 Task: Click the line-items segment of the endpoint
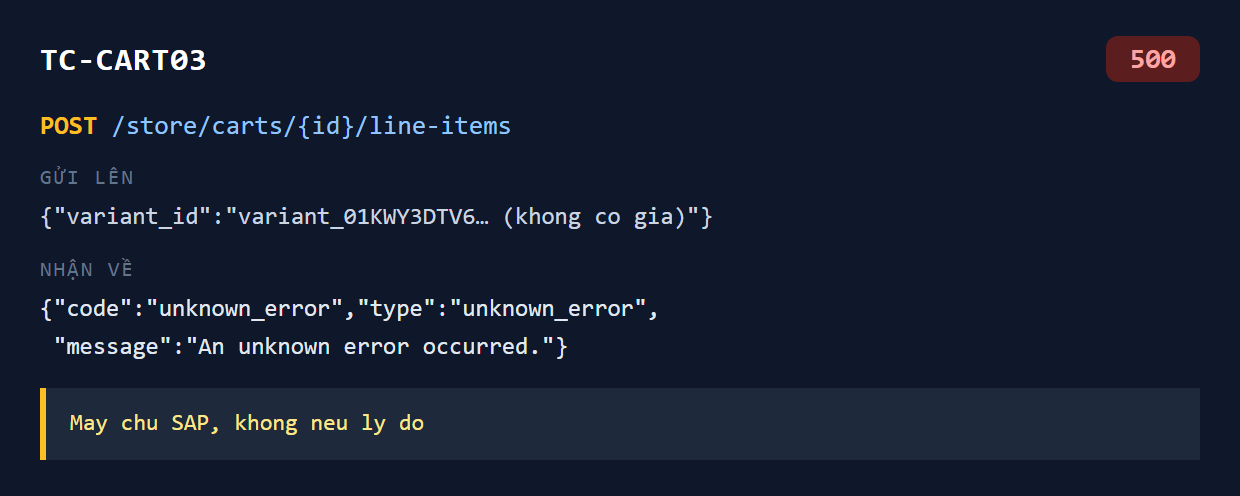click(440, 126)
